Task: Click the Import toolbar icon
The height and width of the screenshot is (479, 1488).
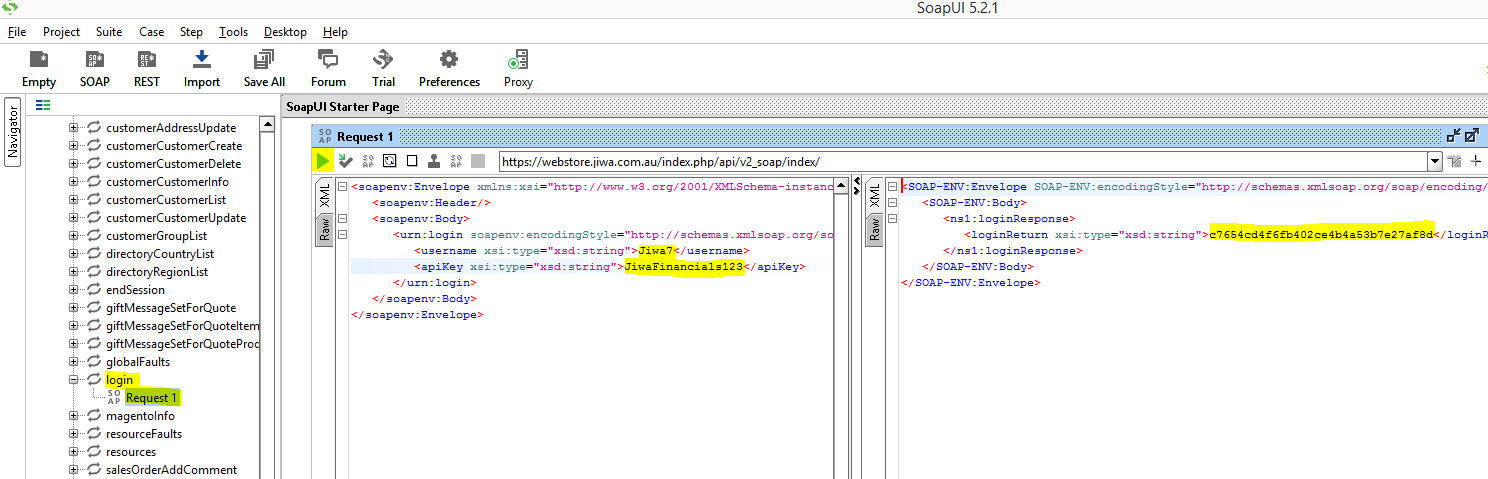Action: (x=201, y=67)
